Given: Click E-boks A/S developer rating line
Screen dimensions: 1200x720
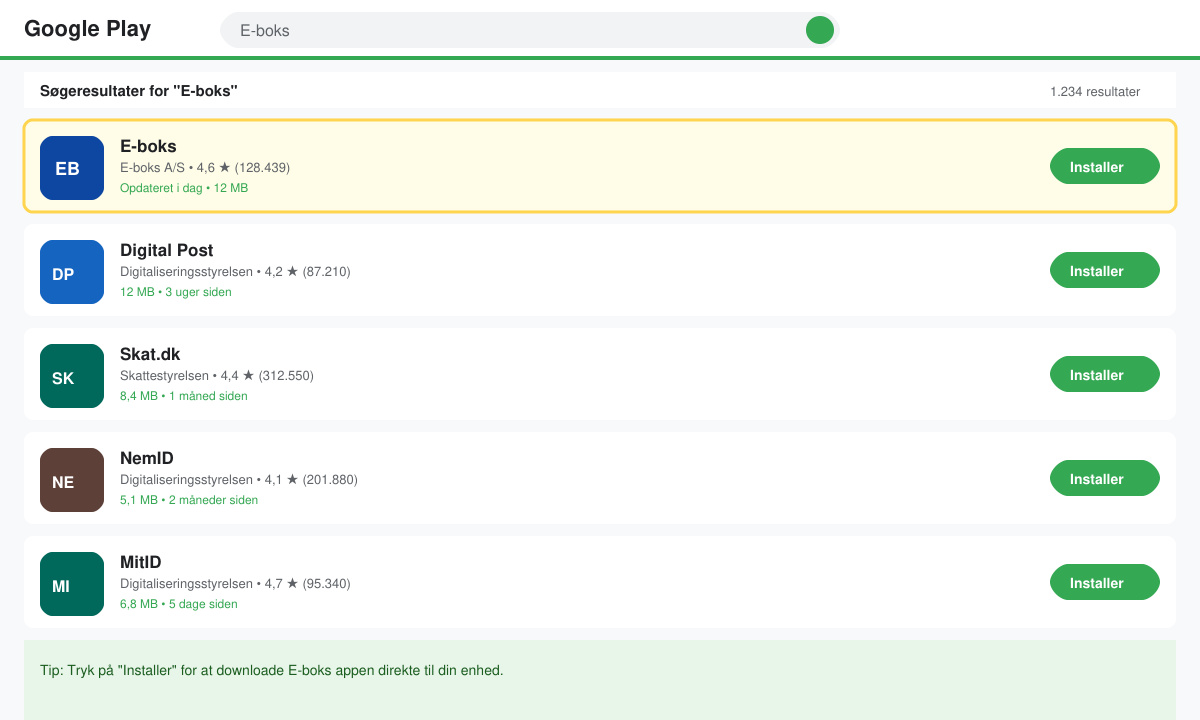Looking at the screenshot, I should pos(205,168).
